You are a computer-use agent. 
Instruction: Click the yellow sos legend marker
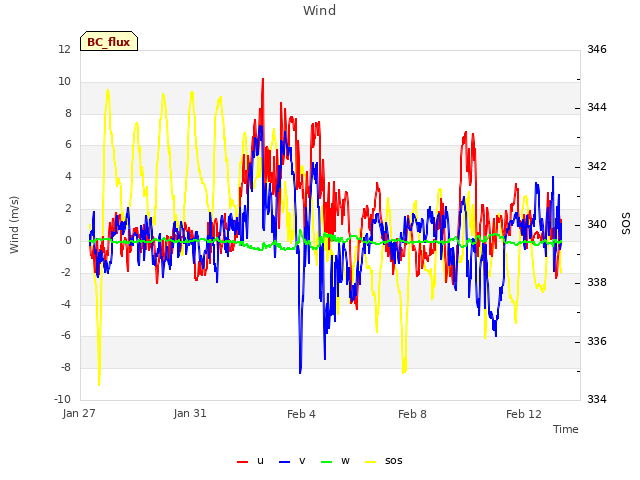point(370,462)
